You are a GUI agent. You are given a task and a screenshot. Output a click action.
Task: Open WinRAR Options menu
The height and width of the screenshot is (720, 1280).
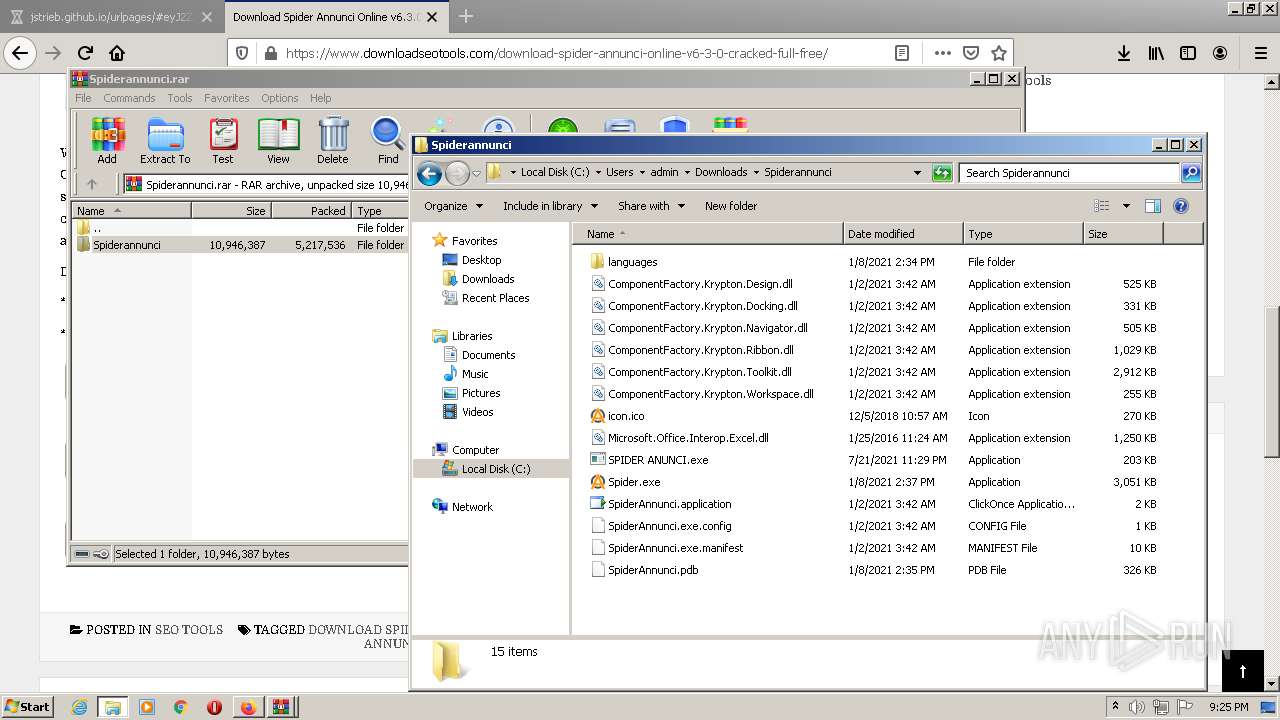click(x=280, y=98)
